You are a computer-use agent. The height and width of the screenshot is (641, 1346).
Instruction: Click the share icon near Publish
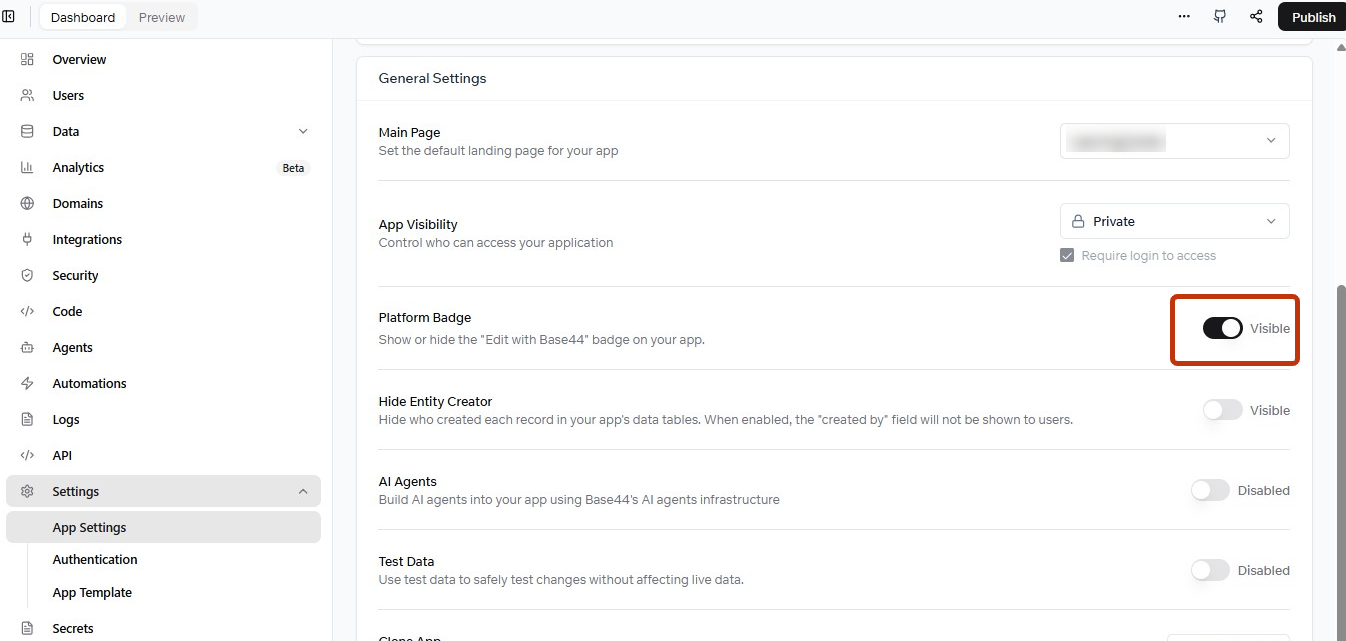point(1256,16)
